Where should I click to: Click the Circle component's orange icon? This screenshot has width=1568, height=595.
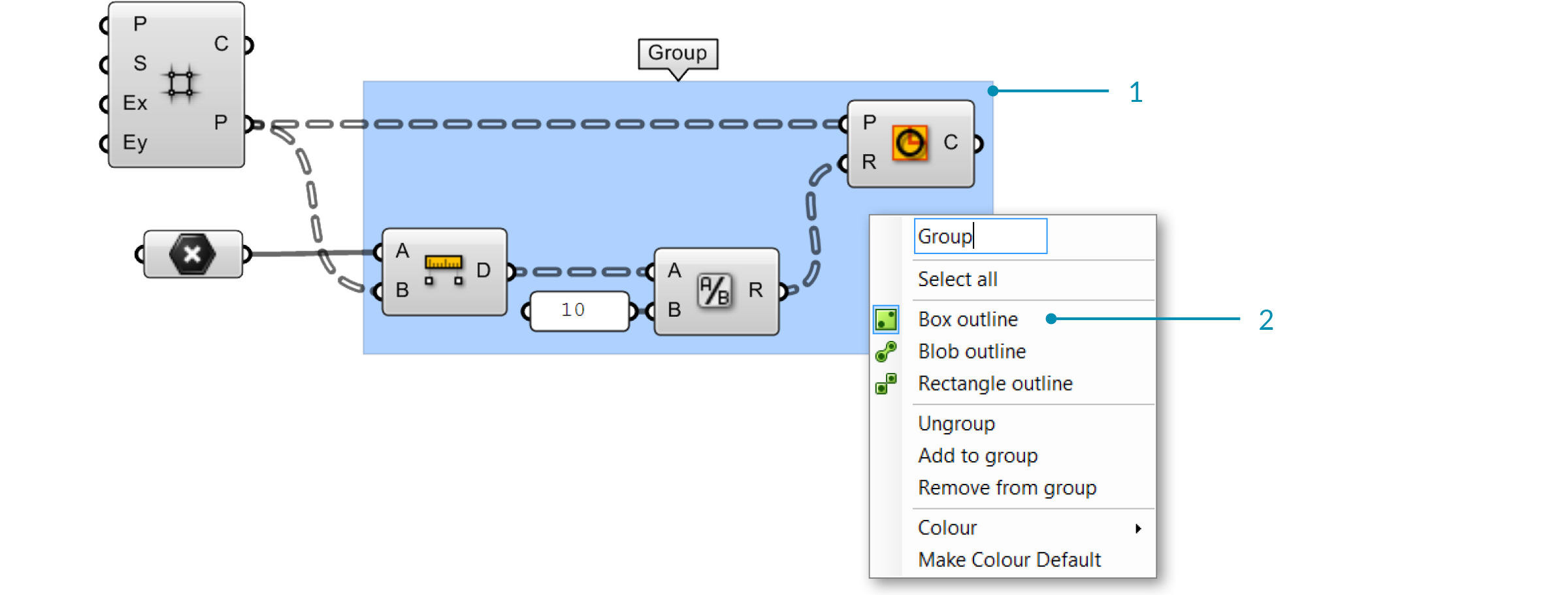pos(909,143)
